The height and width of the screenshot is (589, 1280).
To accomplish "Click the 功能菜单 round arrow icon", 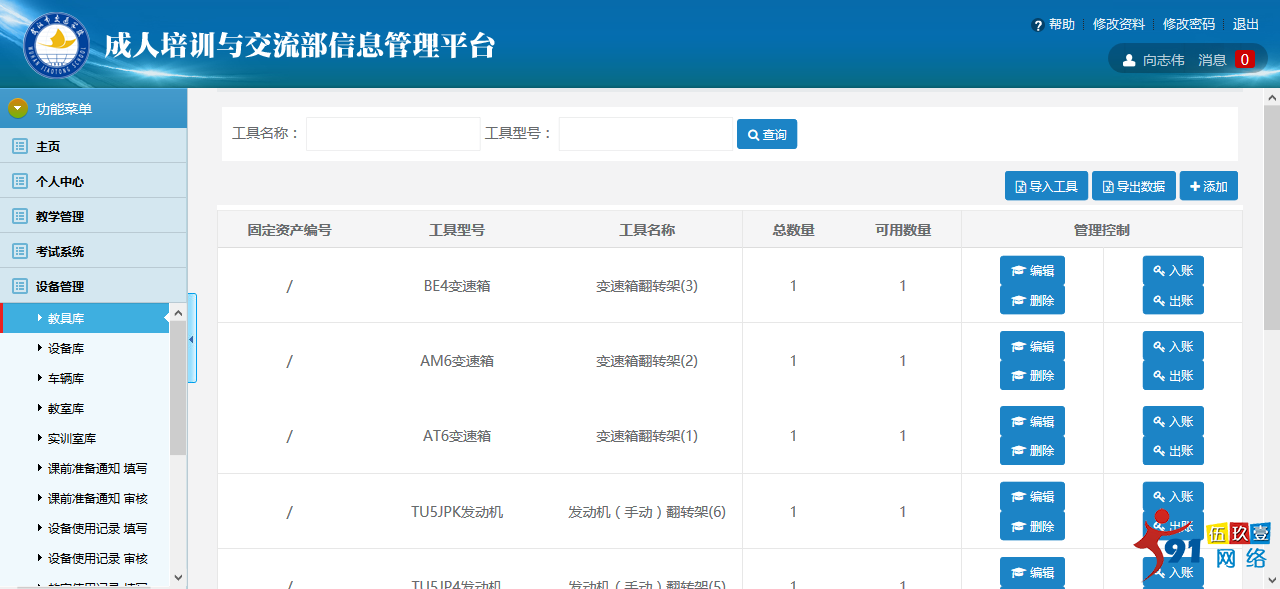I will pyautogui.click(x=18, y=108).
